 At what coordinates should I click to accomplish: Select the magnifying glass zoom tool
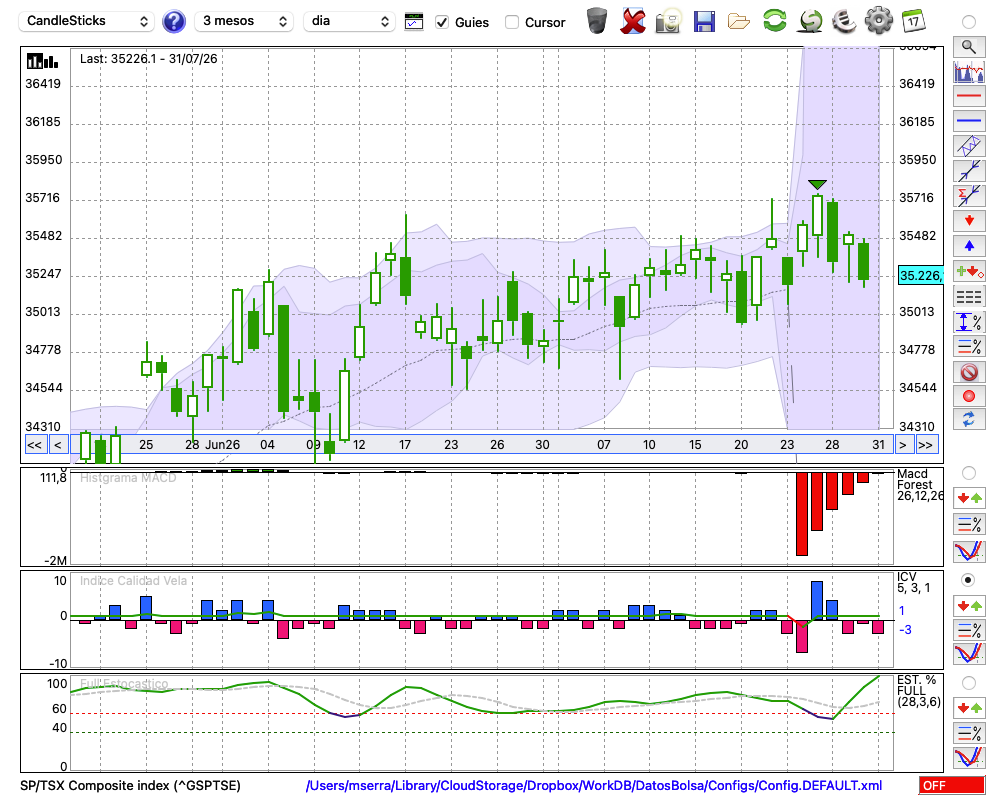pyautogui.click(x=969, y=47)
